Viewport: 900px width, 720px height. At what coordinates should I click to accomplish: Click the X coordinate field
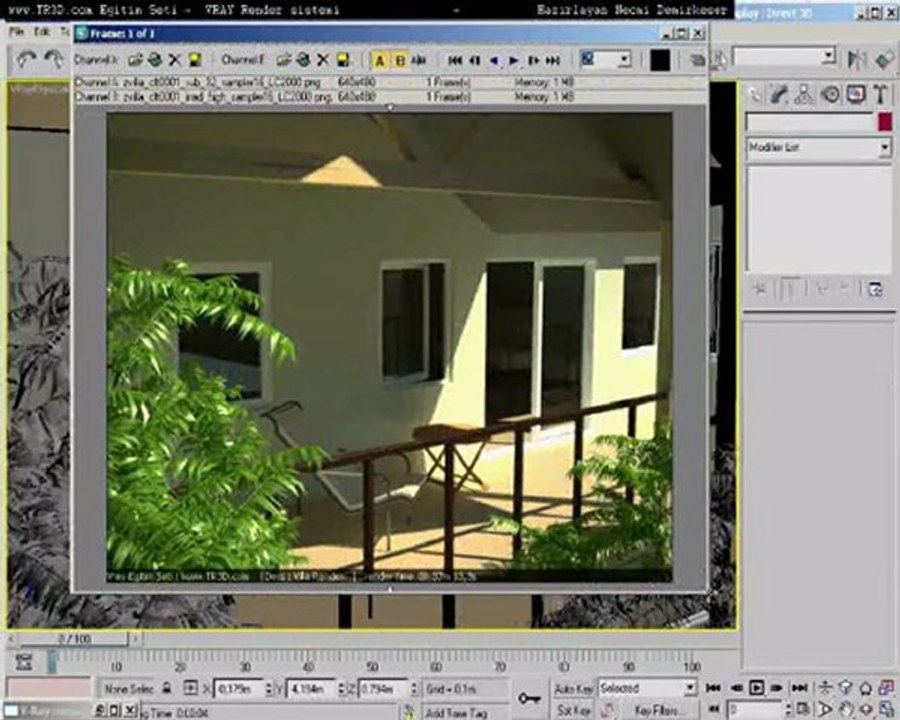point(239,688)
